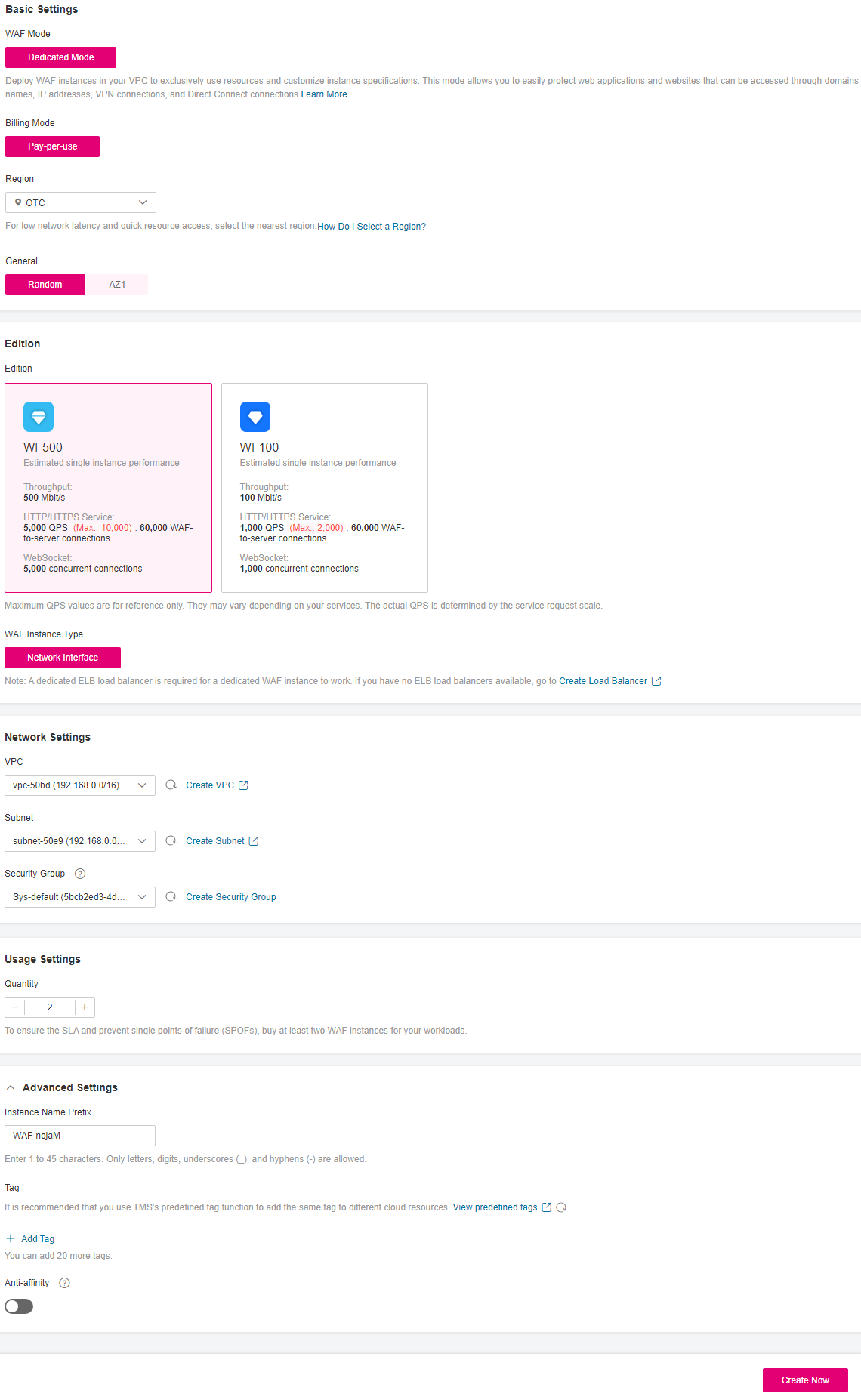Choose the WI-100 edition card
861x1400 pixels.
[325, 488]
